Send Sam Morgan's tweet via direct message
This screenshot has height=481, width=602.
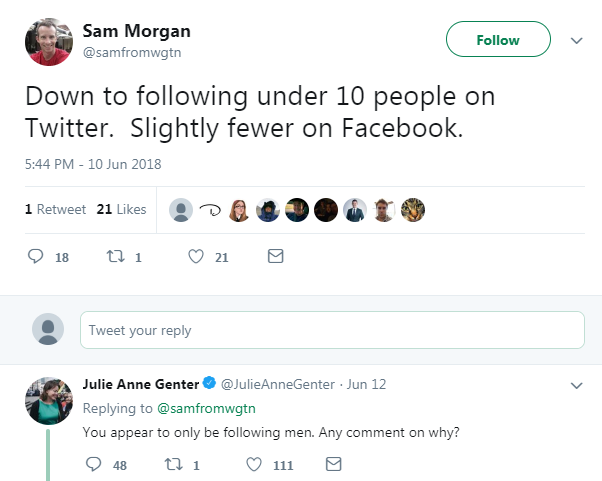pos(276,257)
